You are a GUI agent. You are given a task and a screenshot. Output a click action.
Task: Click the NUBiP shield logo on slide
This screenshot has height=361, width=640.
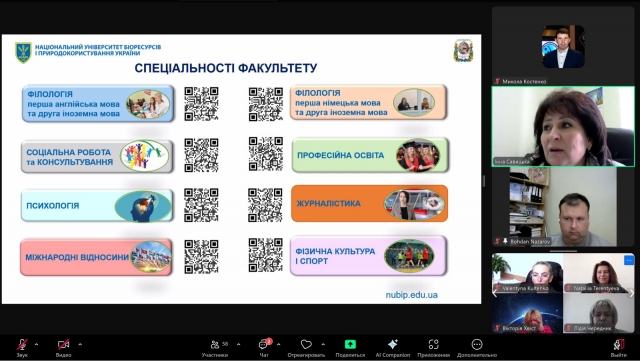pyautogui.click(x=23, y=53)
